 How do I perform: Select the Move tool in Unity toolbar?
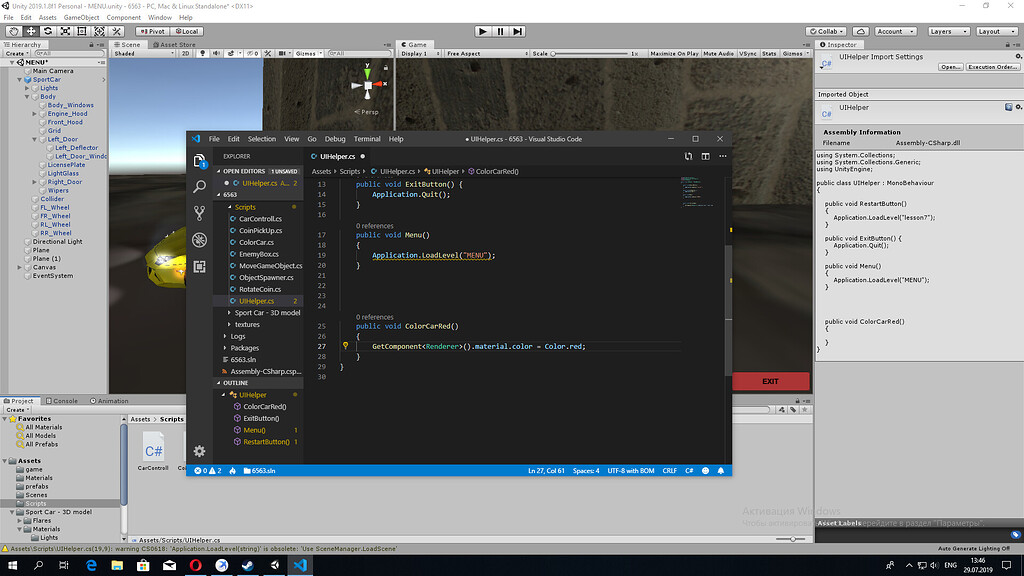31,31
